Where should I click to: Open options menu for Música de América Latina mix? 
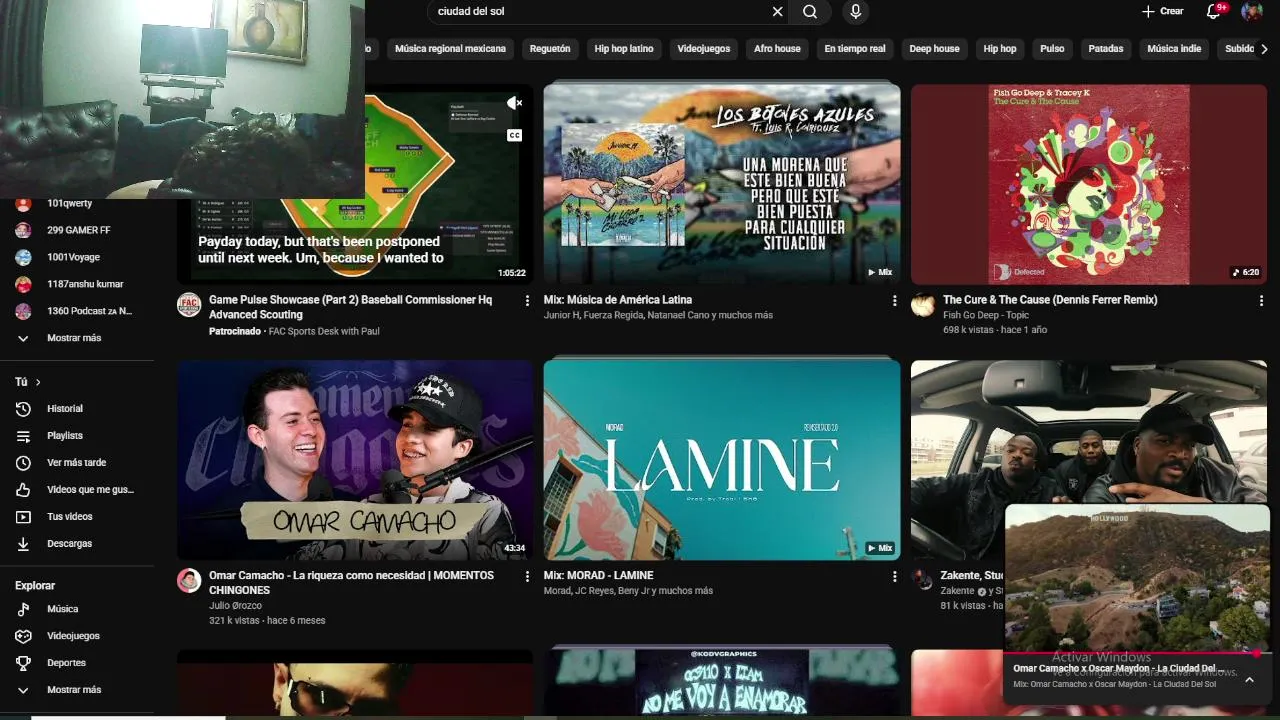(x=894, y=300)
